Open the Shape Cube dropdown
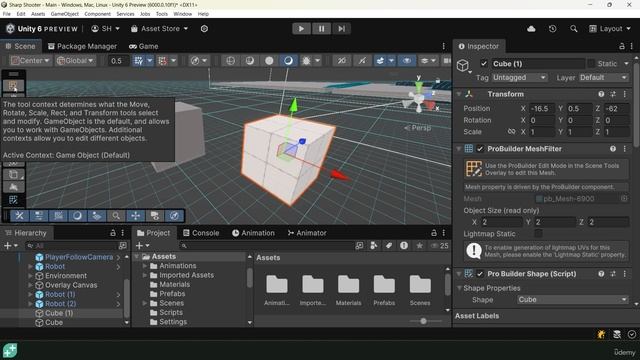The width and height of the screenshot is (640, 360). pos(572,300)
